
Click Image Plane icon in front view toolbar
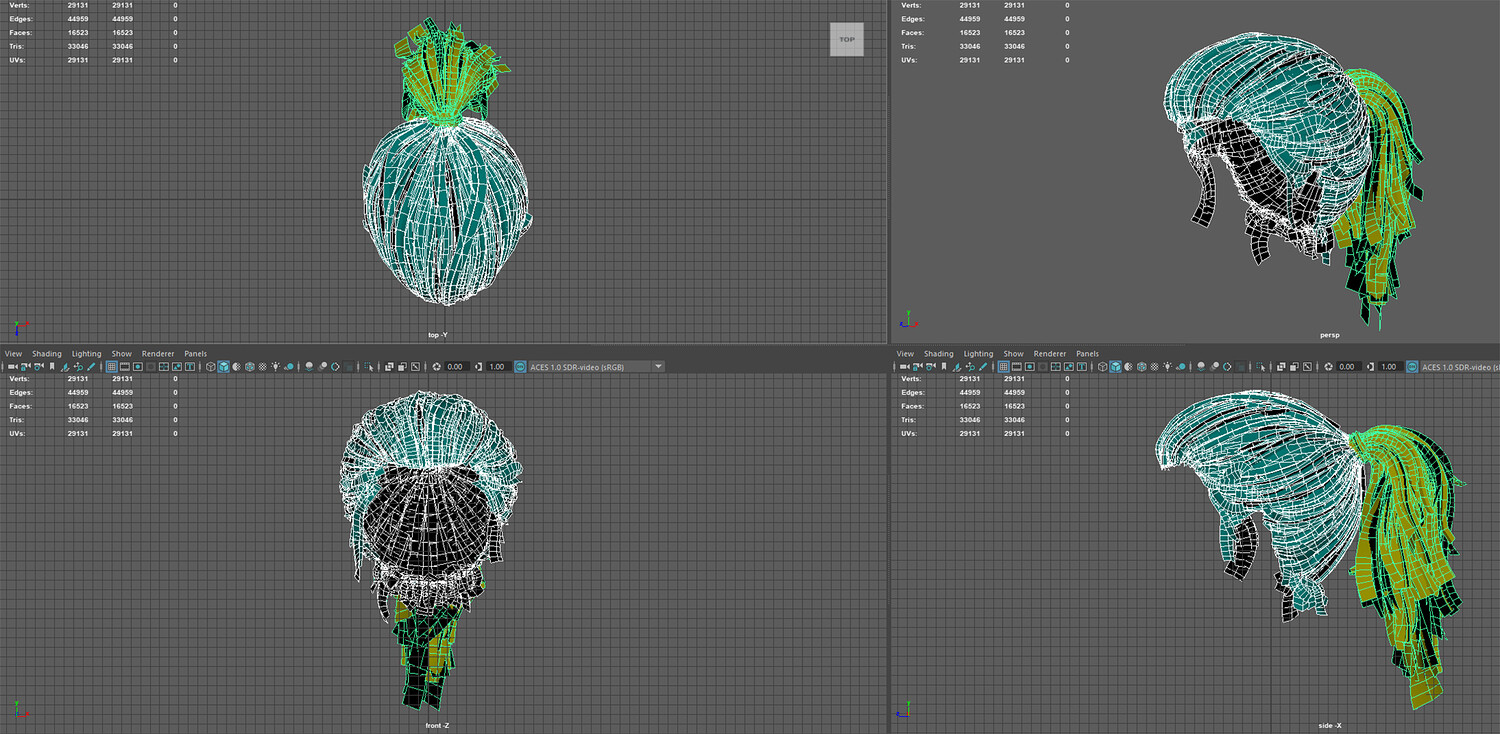coord(66,367)
